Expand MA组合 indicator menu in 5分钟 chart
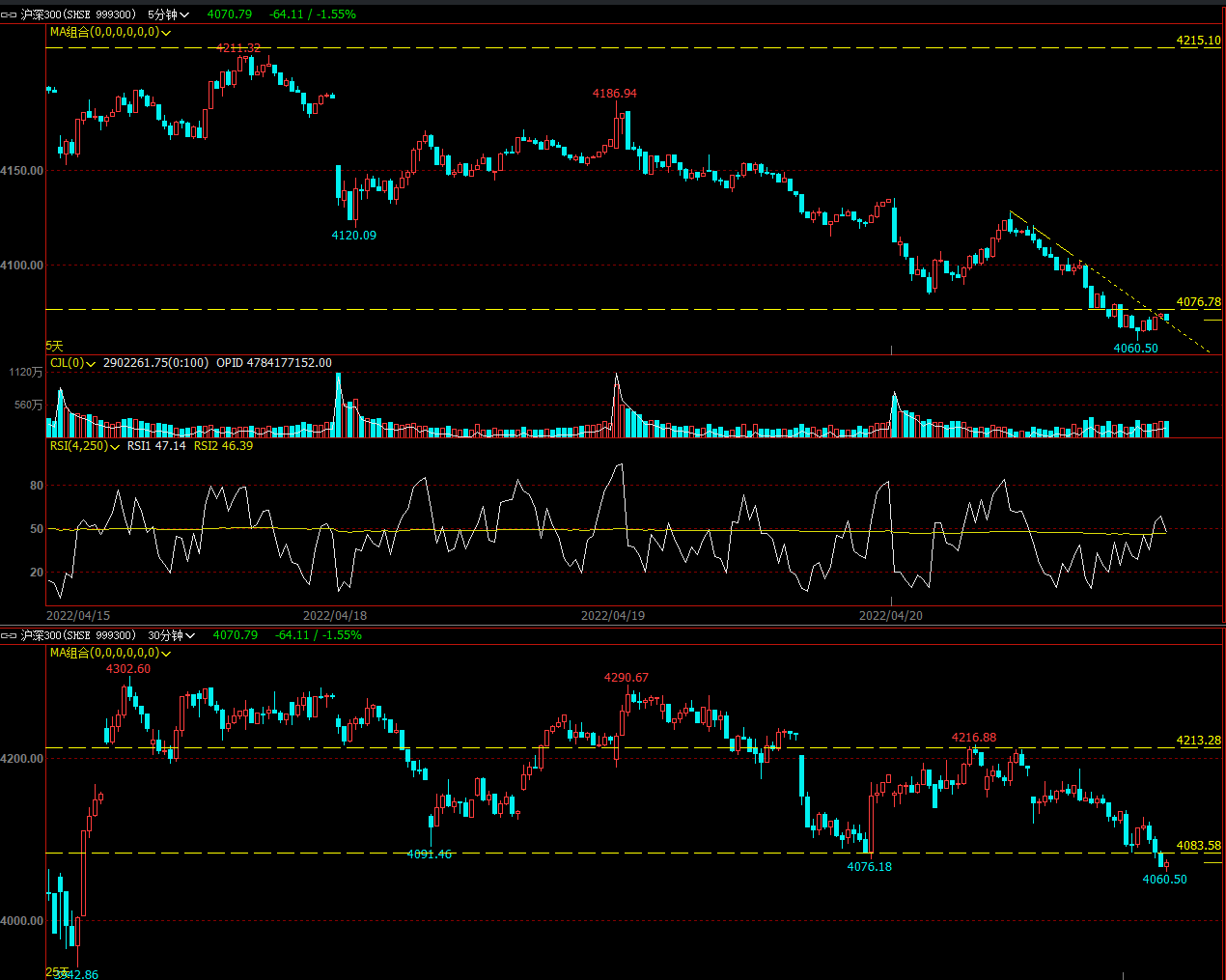Image resolution: width=1226 pixels, height=980 pixels. point(166,33)
